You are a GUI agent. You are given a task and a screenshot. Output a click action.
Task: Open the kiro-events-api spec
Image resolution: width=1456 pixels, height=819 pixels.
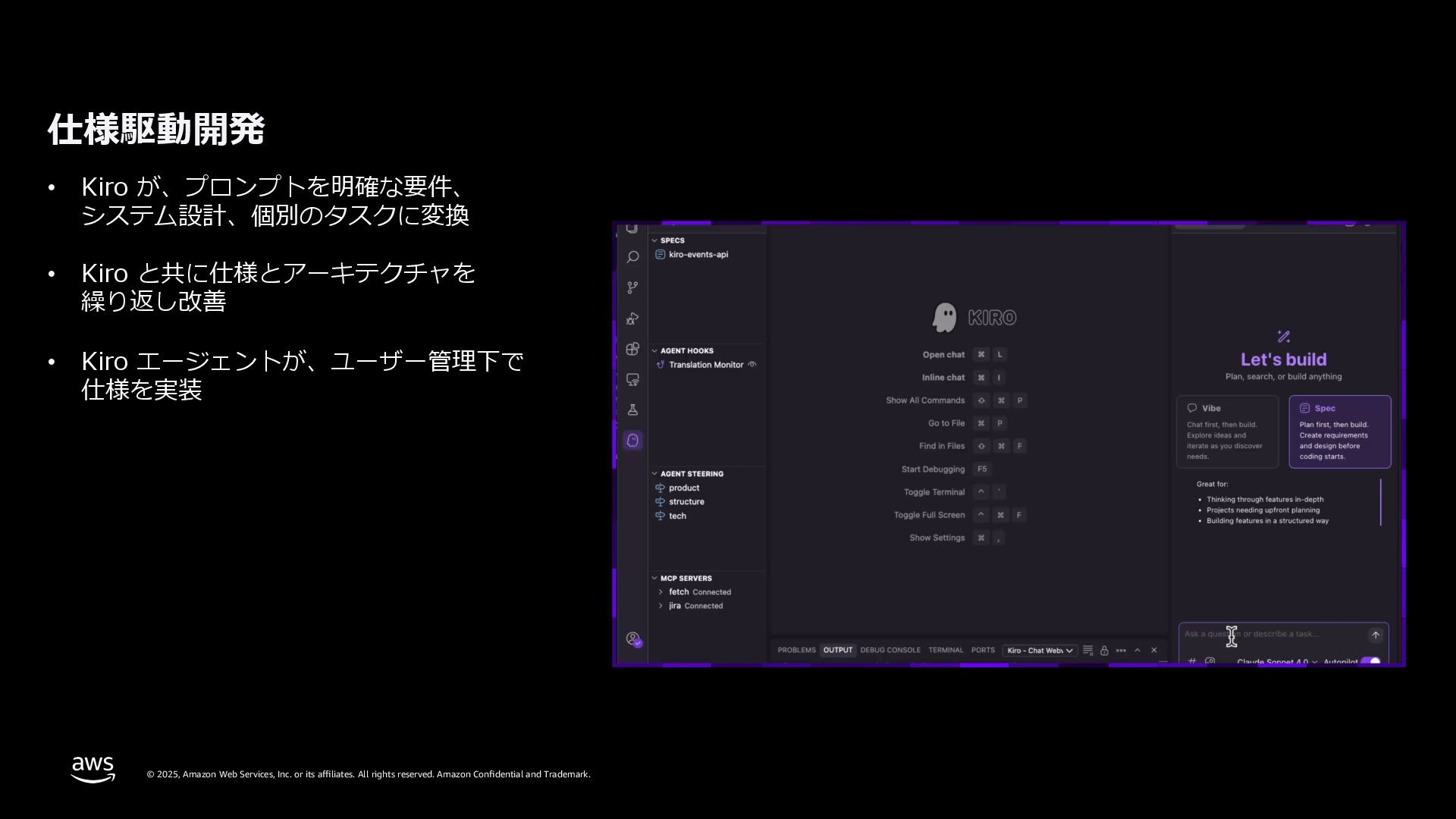tap(698, 255)
